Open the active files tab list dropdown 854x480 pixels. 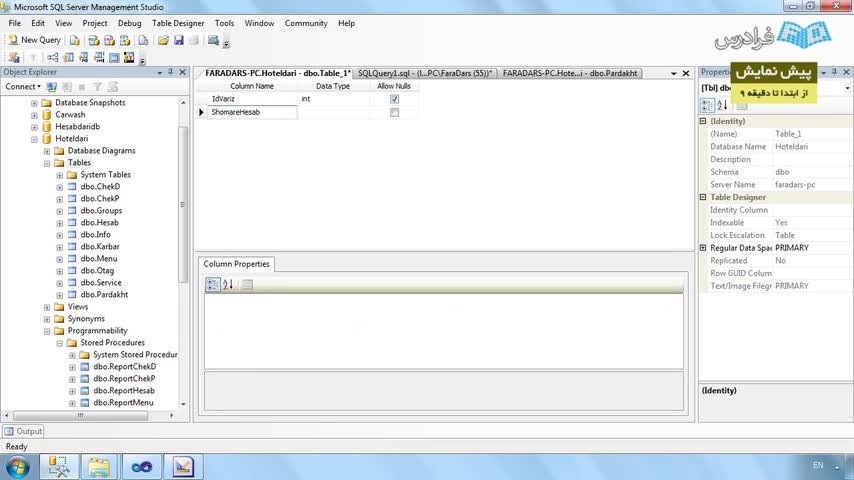[x=674, y=73]
